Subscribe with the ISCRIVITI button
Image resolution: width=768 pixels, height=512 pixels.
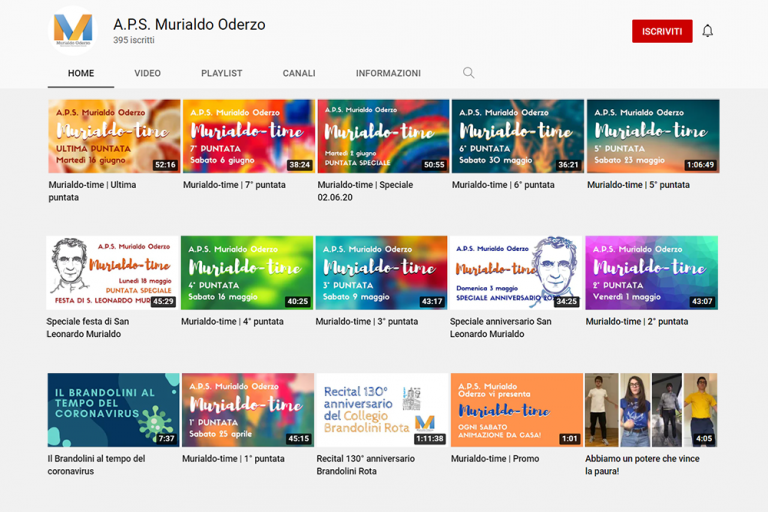662,31
